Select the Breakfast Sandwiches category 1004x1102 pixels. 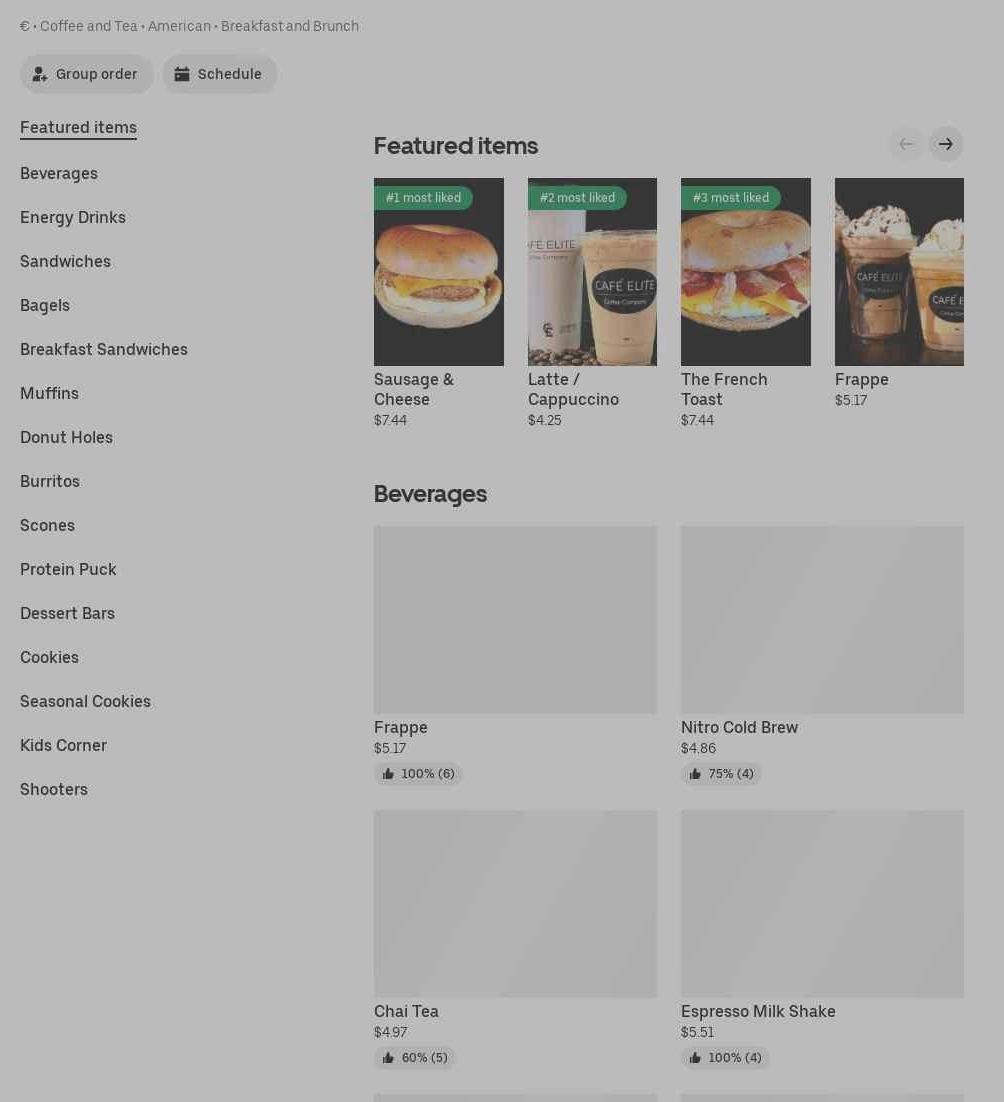point(104,349)
